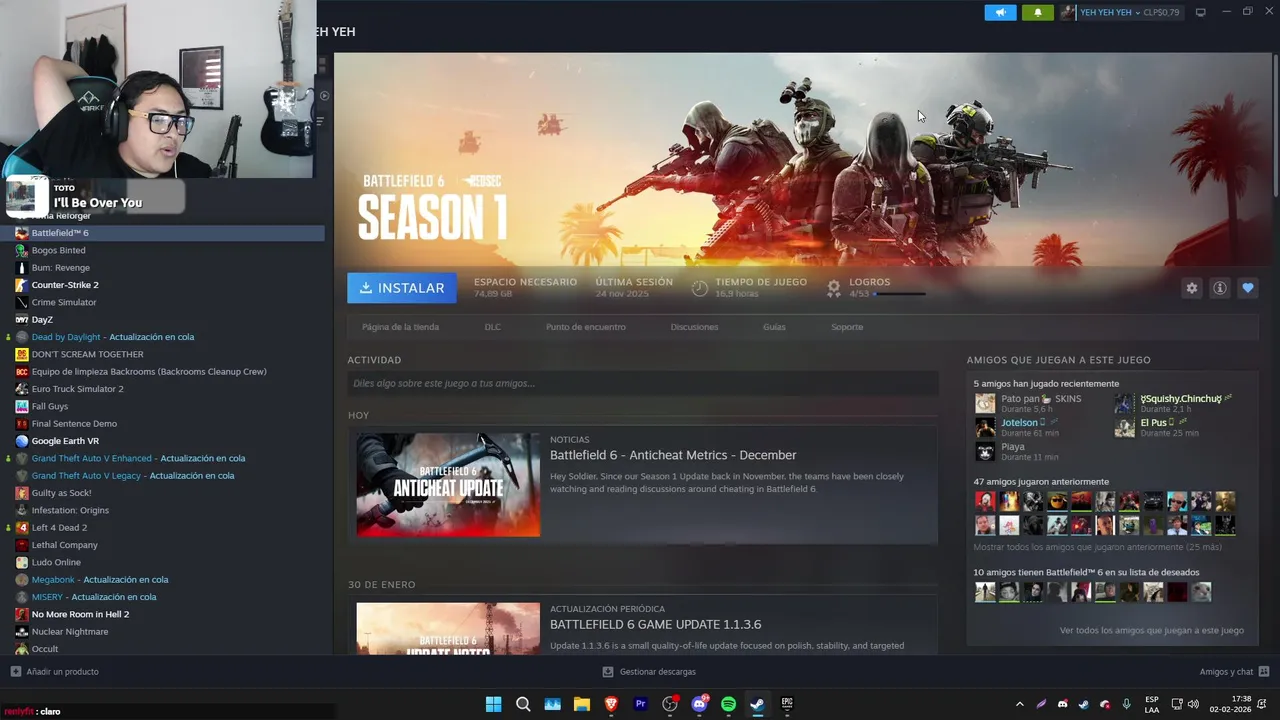Select Grand Theft Auto V Enhanced entry
Image resolution: width=1280 pixels, height=720 pixels.
(x=162, y=458)
